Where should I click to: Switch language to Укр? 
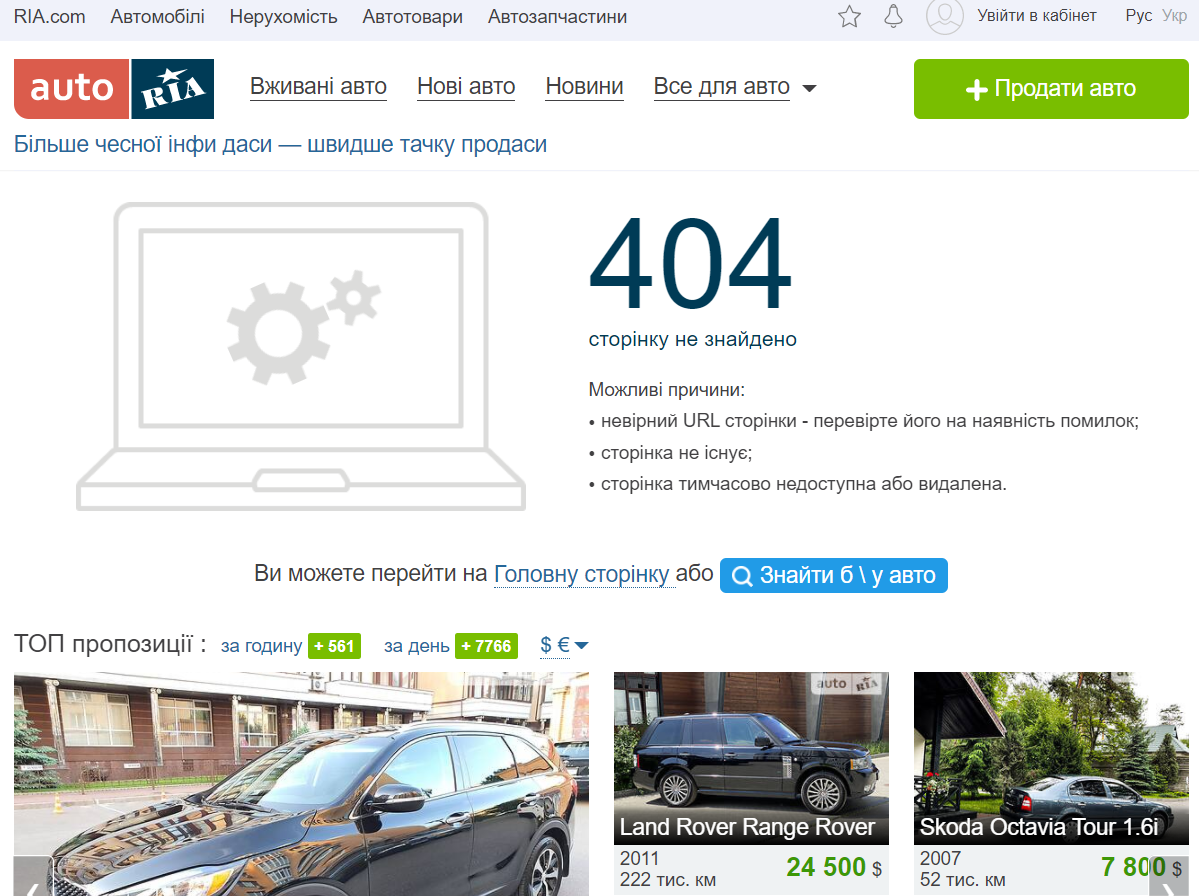(1174, 16)
